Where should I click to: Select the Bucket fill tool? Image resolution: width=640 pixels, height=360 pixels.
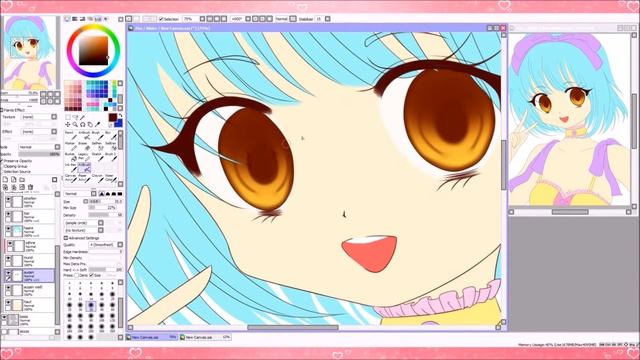(x=70, y=157)
